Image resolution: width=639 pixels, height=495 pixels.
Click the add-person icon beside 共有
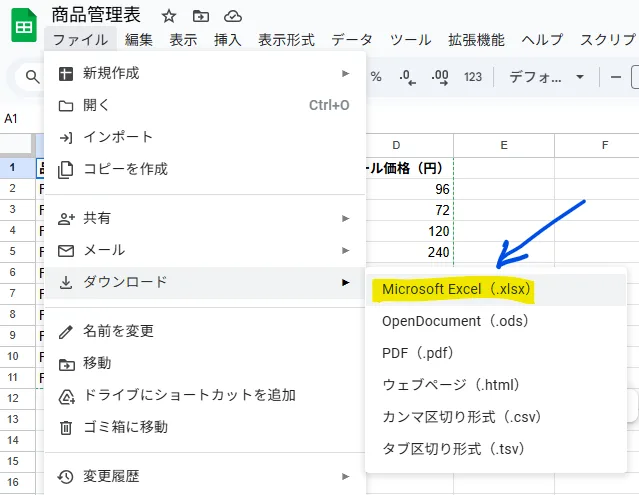(x=66, y=219)
